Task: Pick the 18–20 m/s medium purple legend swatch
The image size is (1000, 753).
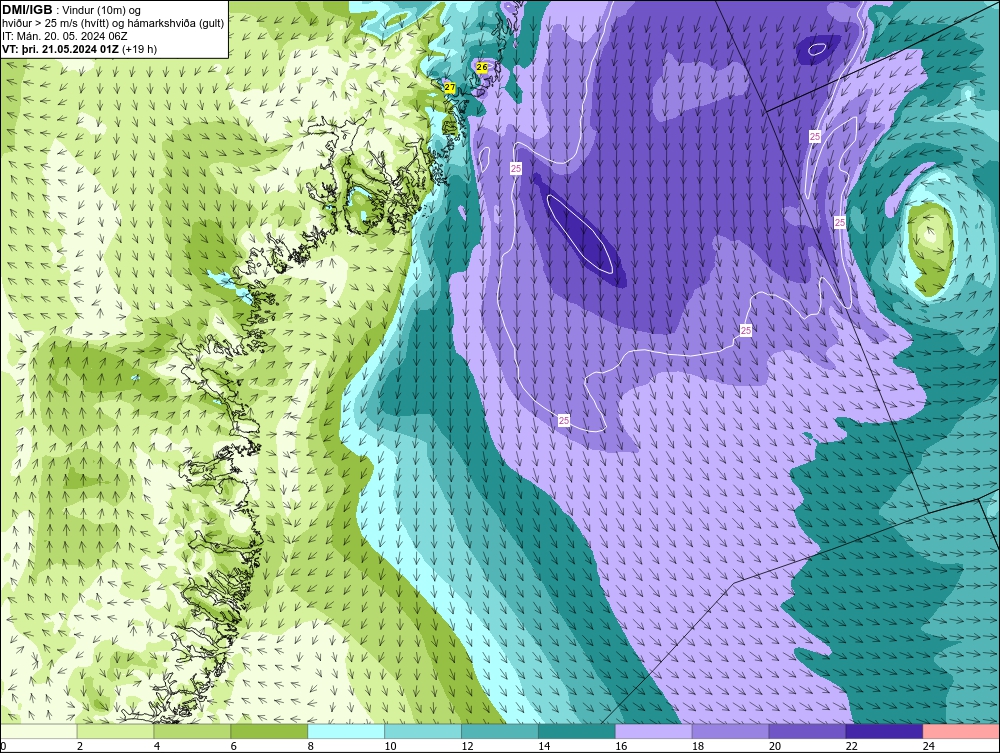Action: pyautogui.click(x=730, y=731)
